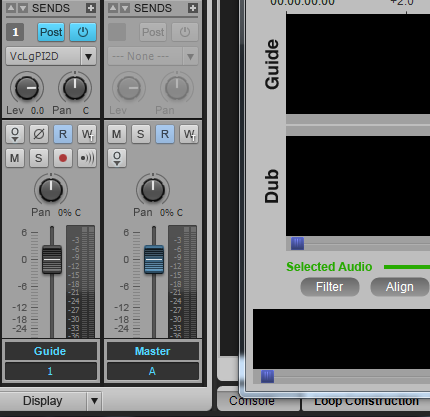Arm the Guide track for recording
This screenshot has width=430, height=417.
tap(63, 158)
